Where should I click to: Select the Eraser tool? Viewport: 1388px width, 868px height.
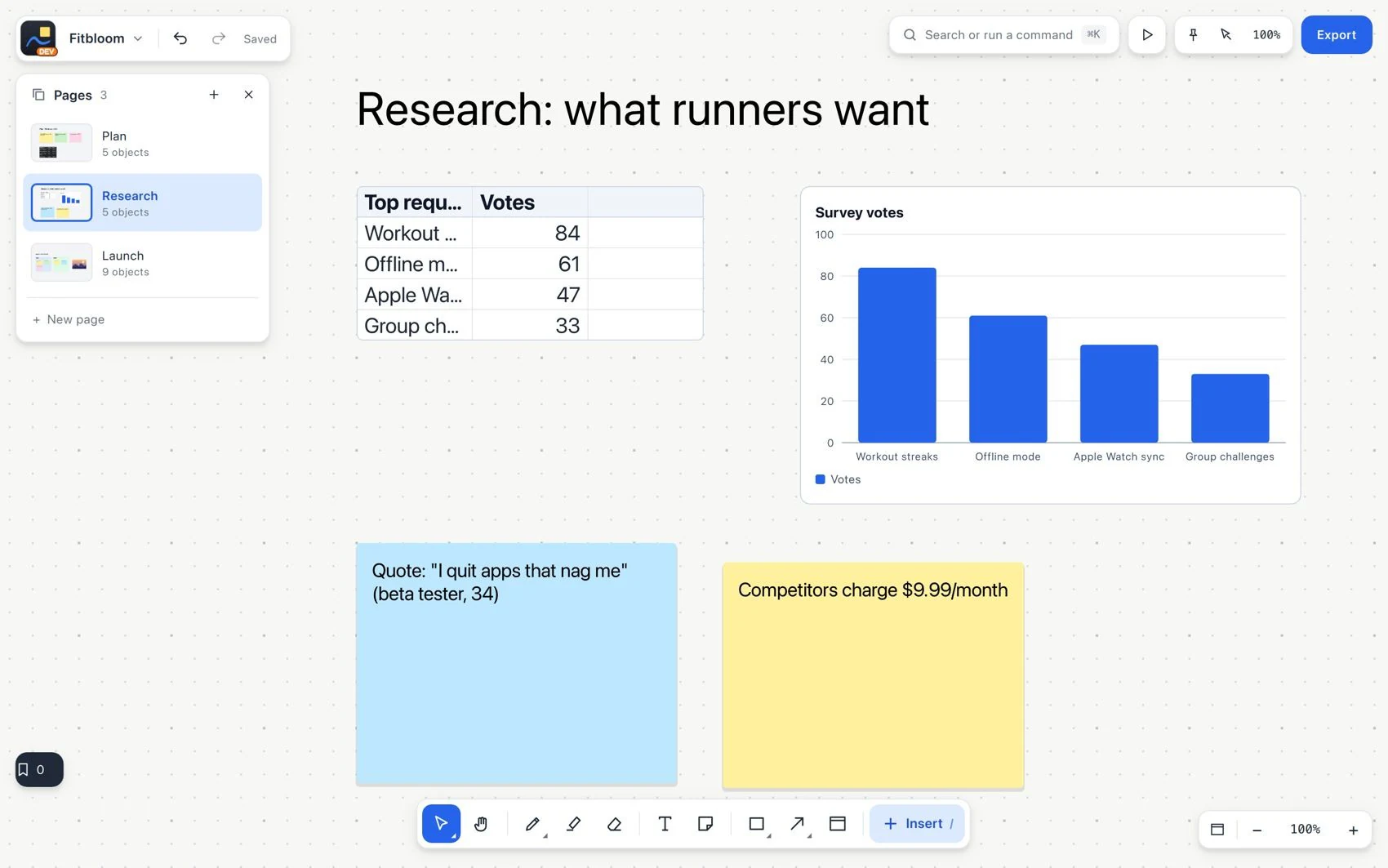615,823
